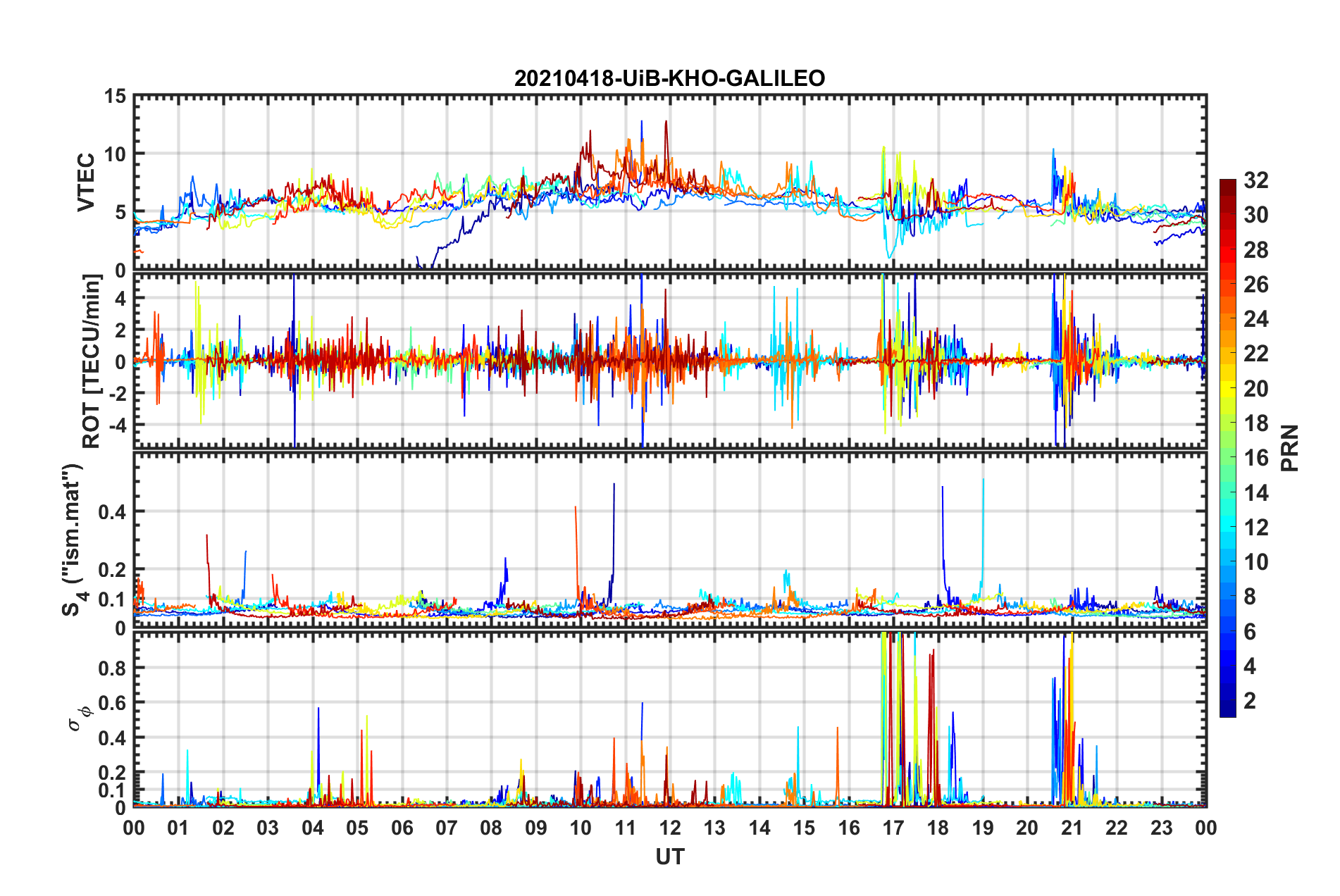Click colorbar tick value 10
This screenshot has height=896, width=1340.
click(x=1255, y=561)
